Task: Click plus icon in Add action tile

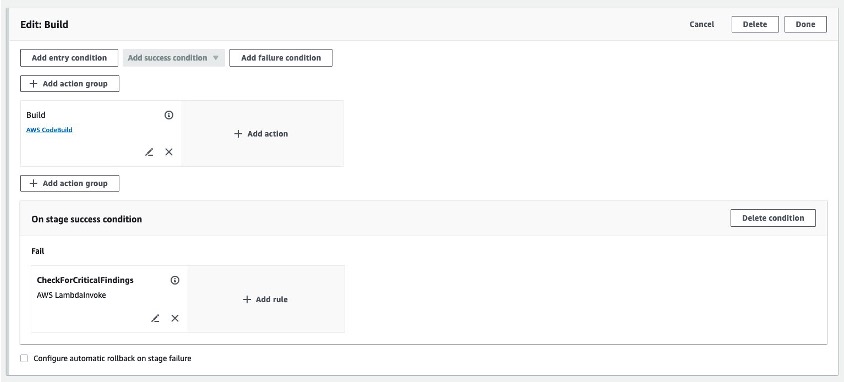Action: [238, 134]
